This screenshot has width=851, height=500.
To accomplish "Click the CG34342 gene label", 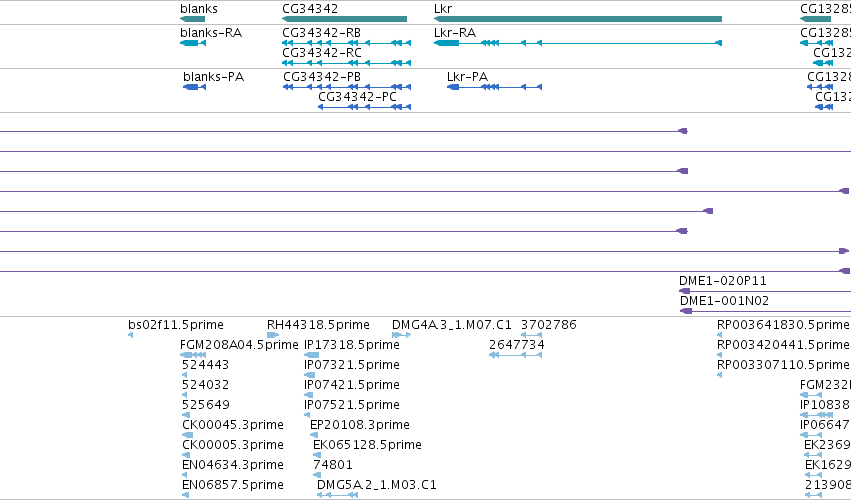I will [310, 9].
